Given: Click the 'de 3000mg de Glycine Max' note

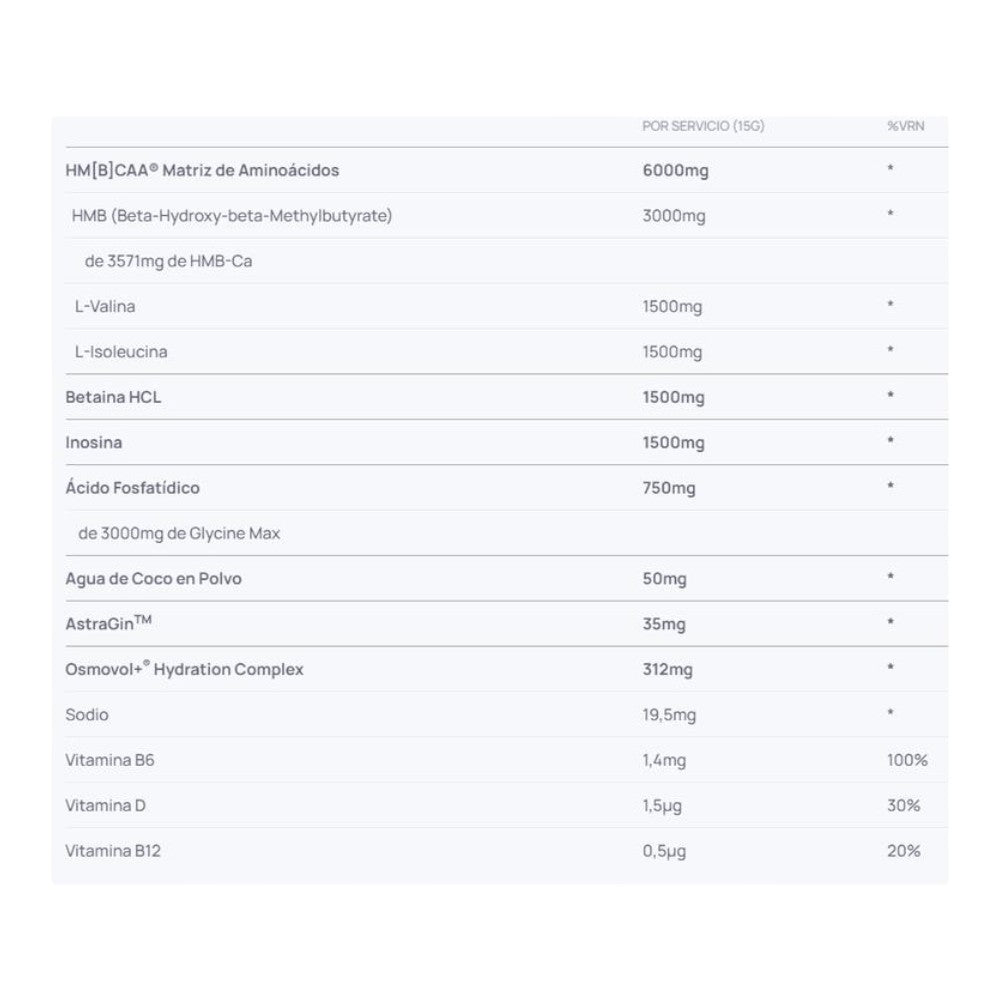Looking at the screenshot, I should coord(179,533).
